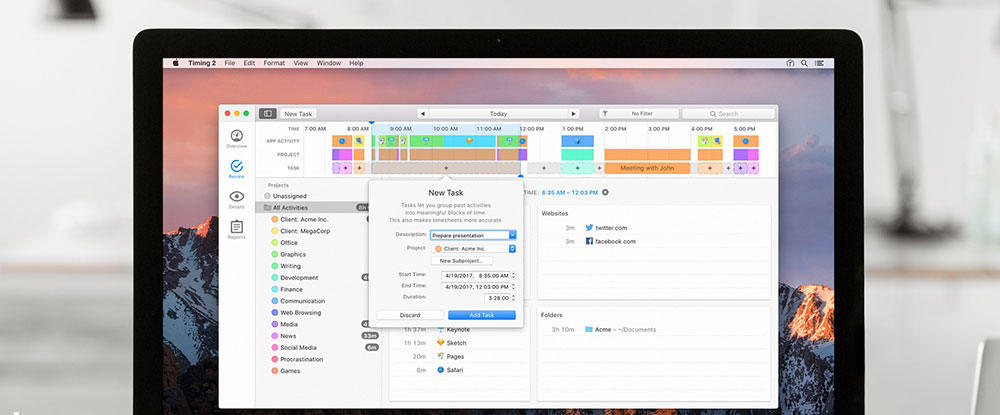Screen dimensions: 1000x415
Task: Open the Project selector popup
Action: coord(474,248)
